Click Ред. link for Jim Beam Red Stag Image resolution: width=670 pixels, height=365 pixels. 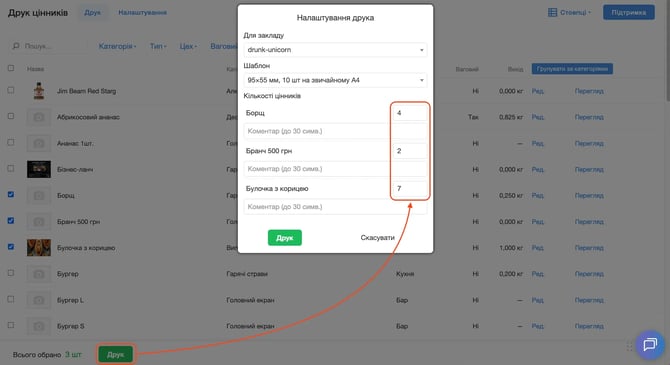point(538,91)
